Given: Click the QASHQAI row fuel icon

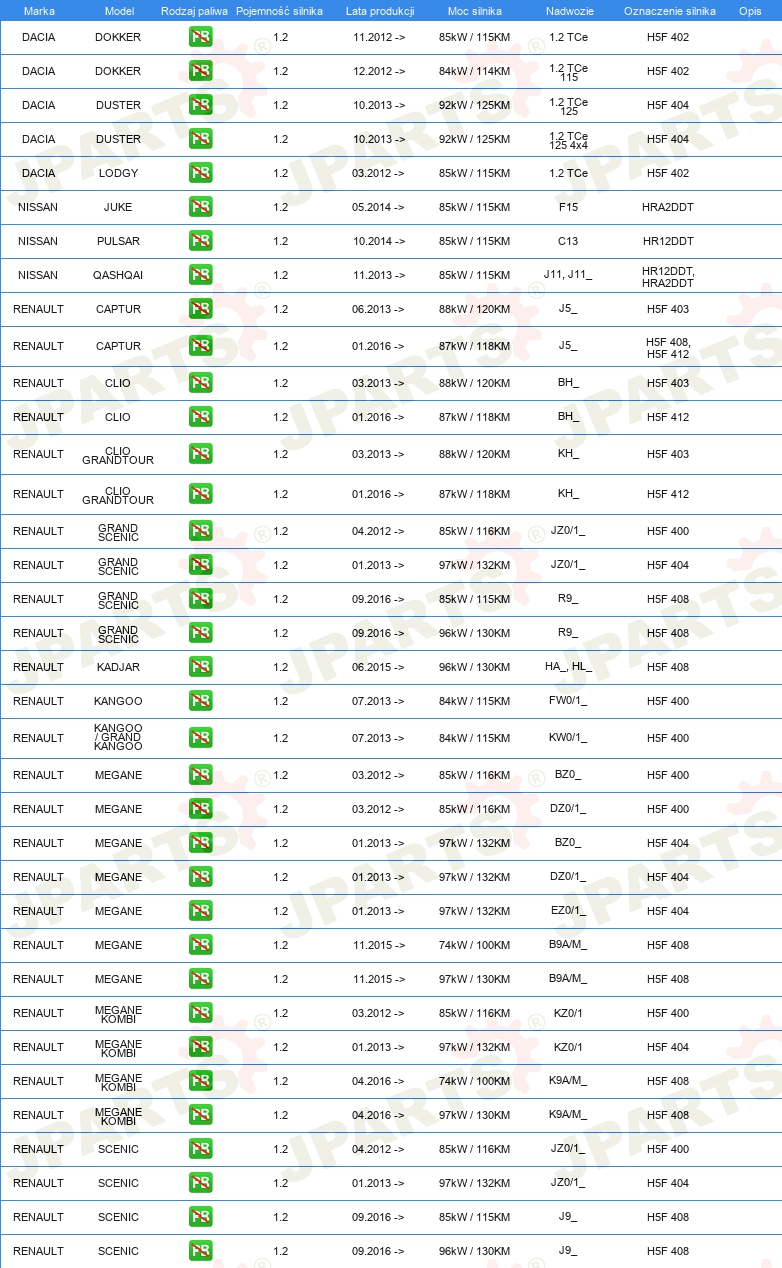Looking at the screenshot, I should point(200,275).
